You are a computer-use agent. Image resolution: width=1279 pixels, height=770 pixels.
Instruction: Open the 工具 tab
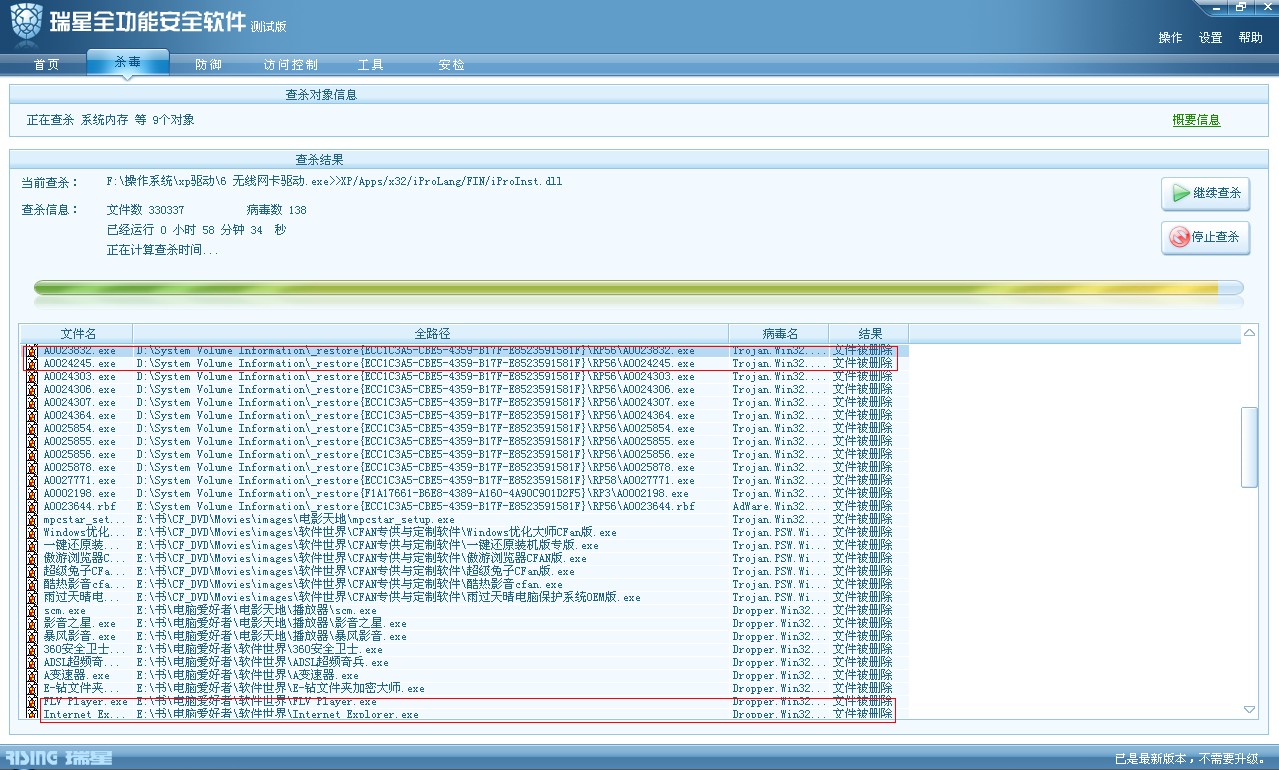coord(371,65)
